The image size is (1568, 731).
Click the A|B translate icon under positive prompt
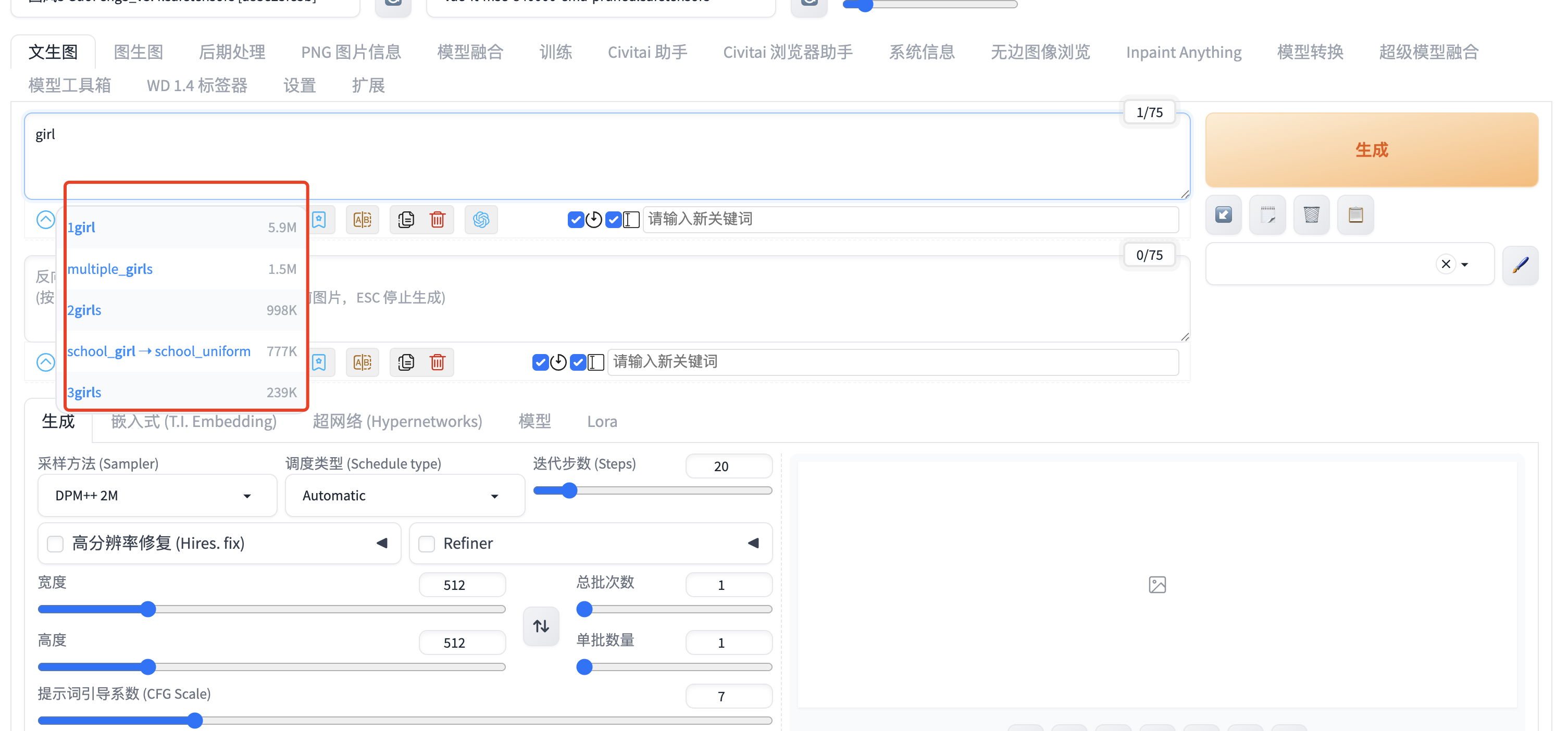coord(362,220)
